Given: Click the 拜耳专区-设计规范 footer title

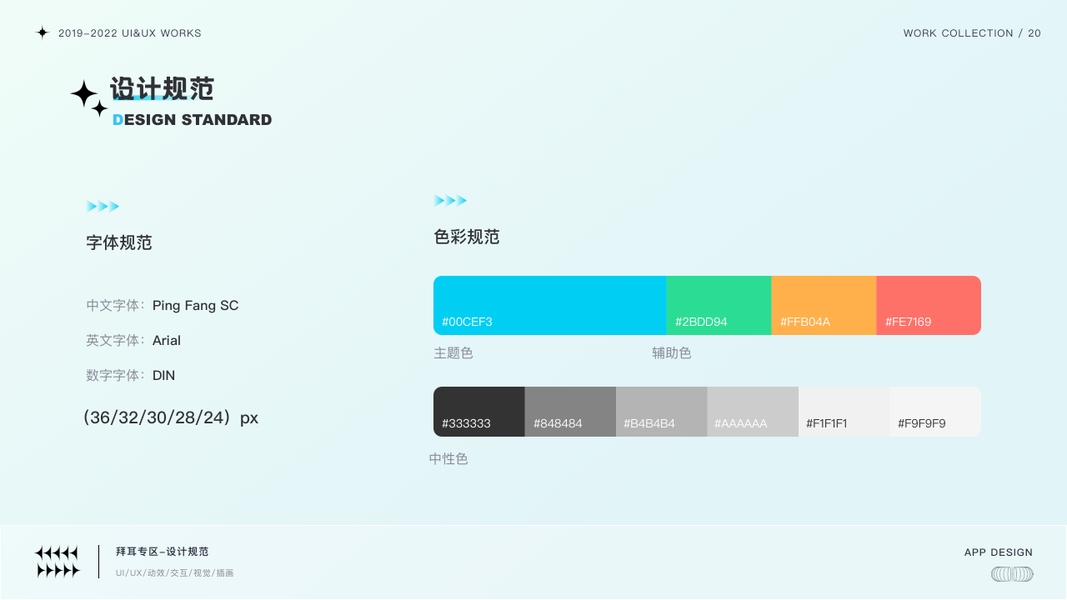Looking at the screenshot, I should [162, 552].
